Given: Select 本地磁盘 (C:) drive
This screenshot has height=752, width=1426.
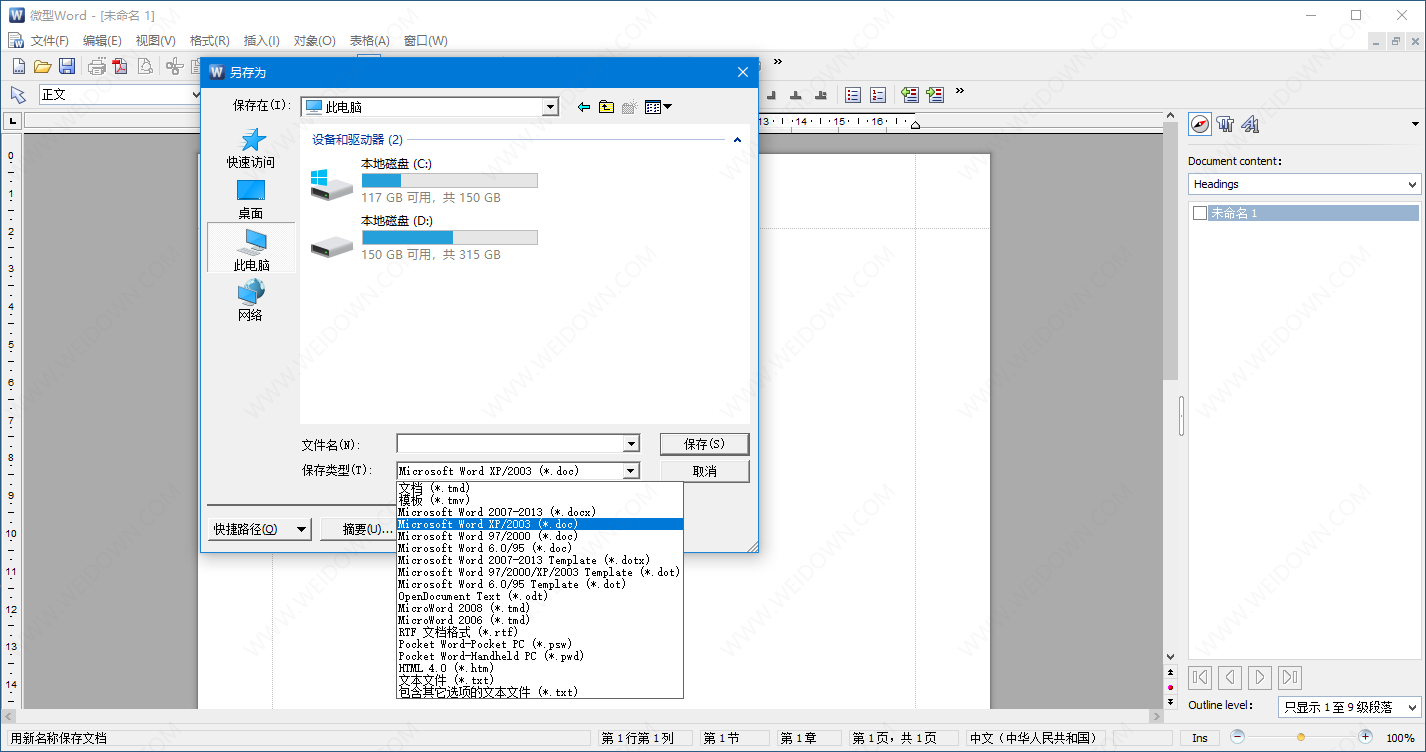Looking at the screenshot, I should [x=422, y=181].
